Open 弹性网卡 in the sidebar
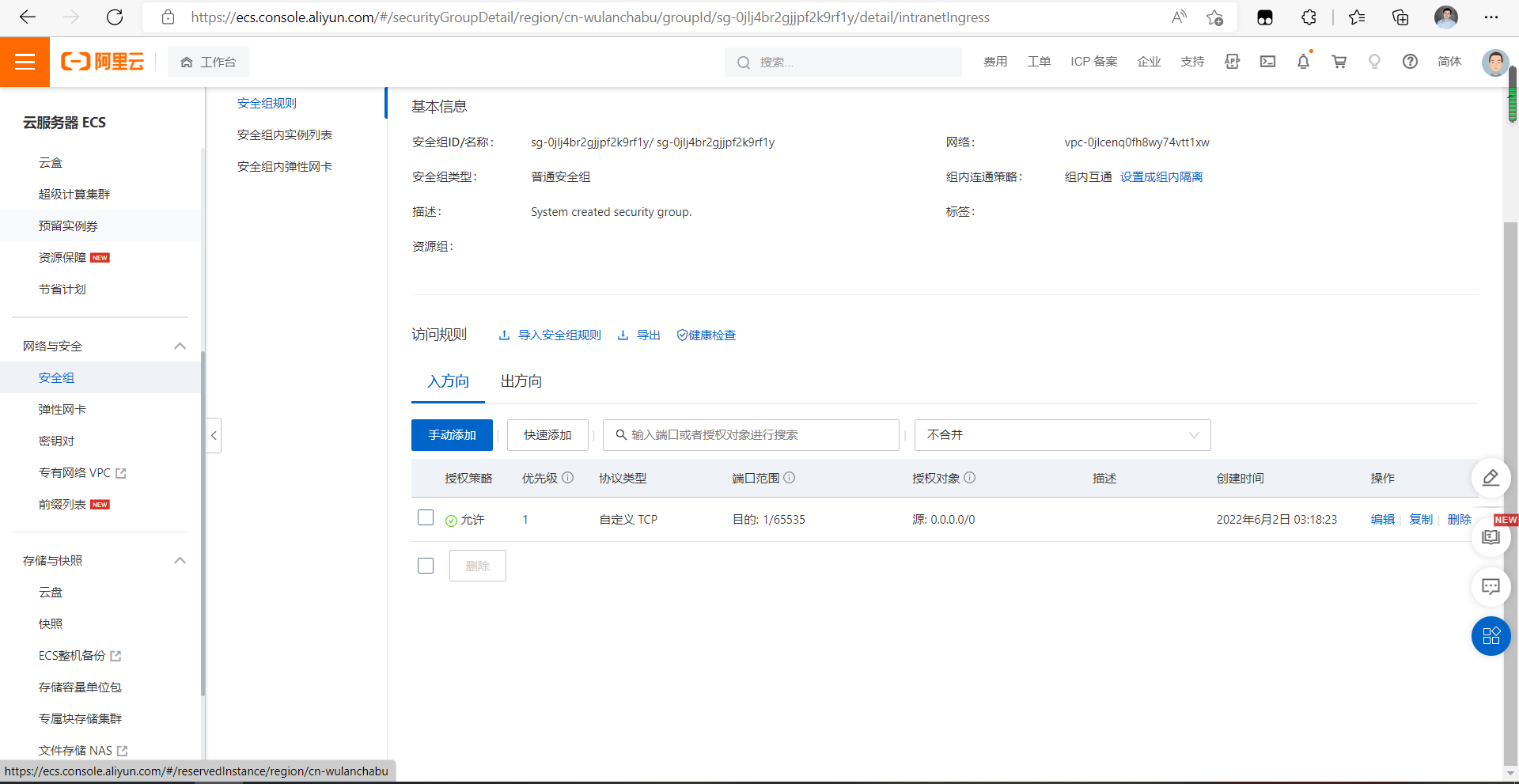 [63, 409]
